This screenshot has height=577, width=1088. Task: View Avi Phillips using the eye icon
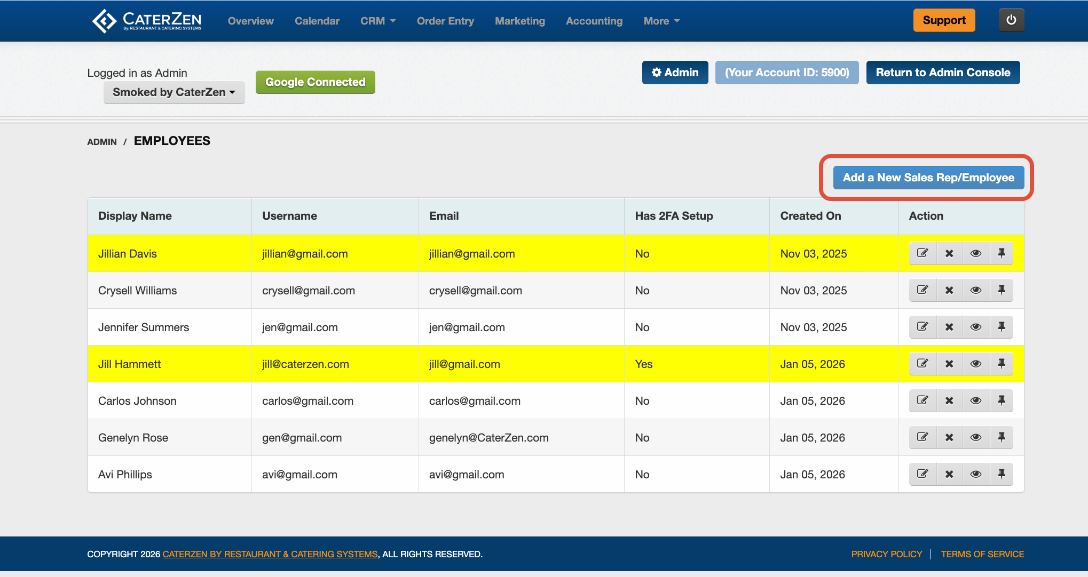976,474
